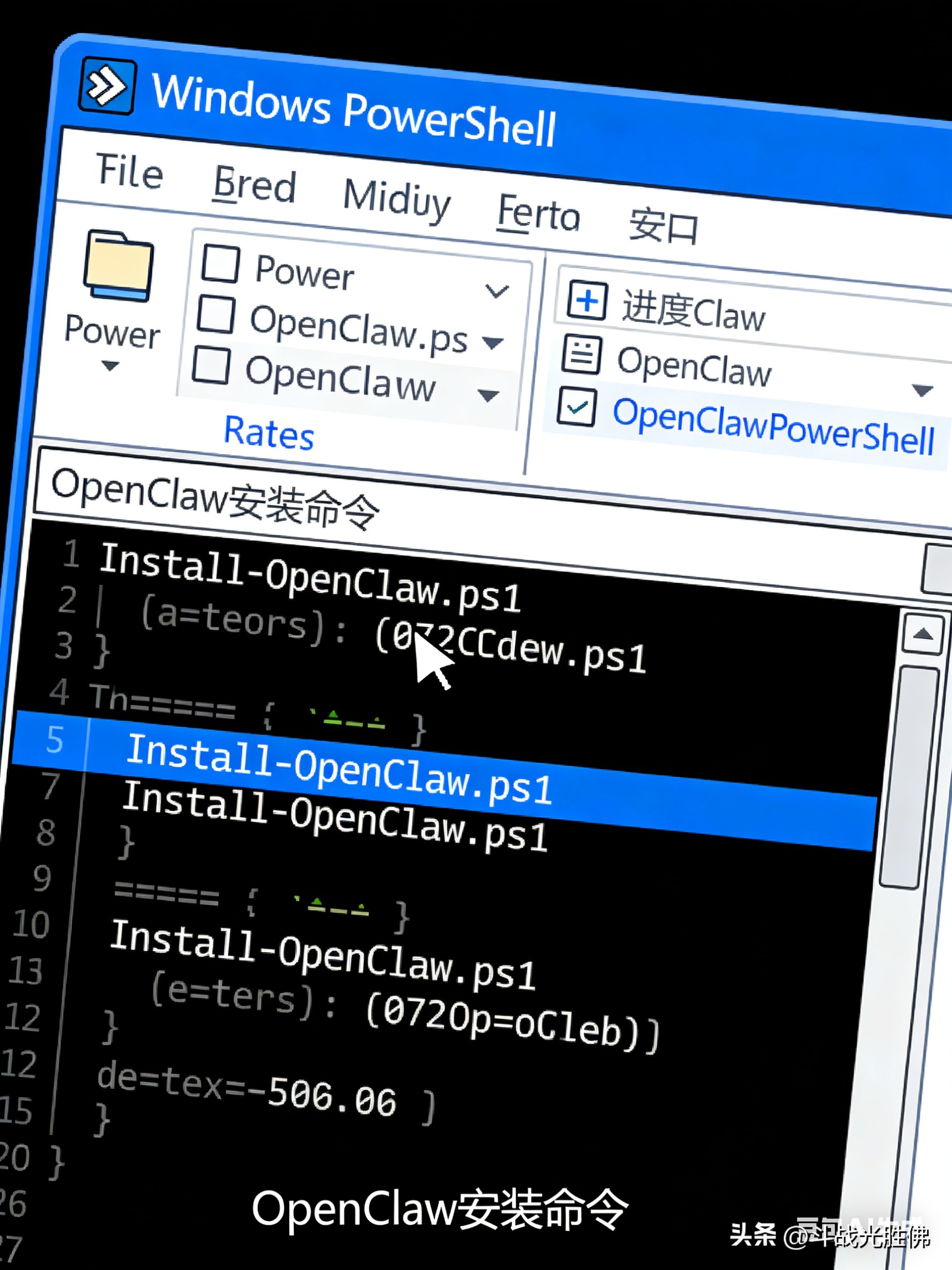952x1270 pixels.
Task: Open the dropdown arrow on right OpenClaw row
Action: 921,391
